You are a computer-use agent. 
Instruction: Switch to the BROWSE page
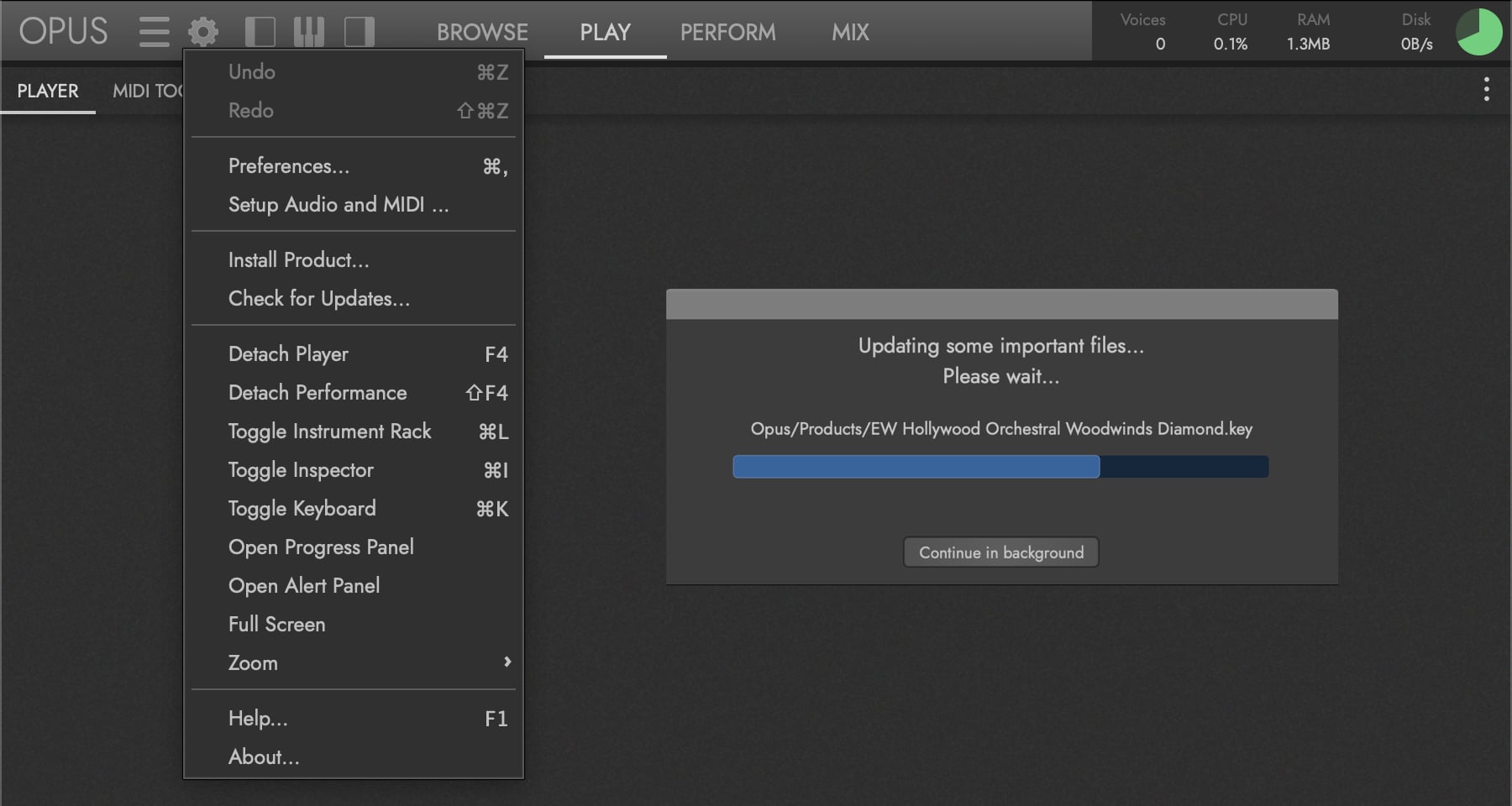[482, 32]
